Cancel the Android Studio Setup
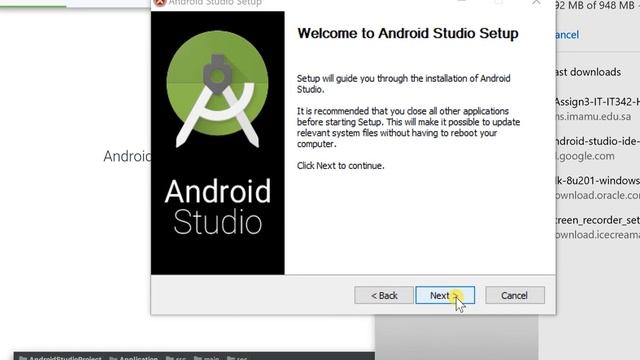The image size is (640, 360). coord(515,295)
